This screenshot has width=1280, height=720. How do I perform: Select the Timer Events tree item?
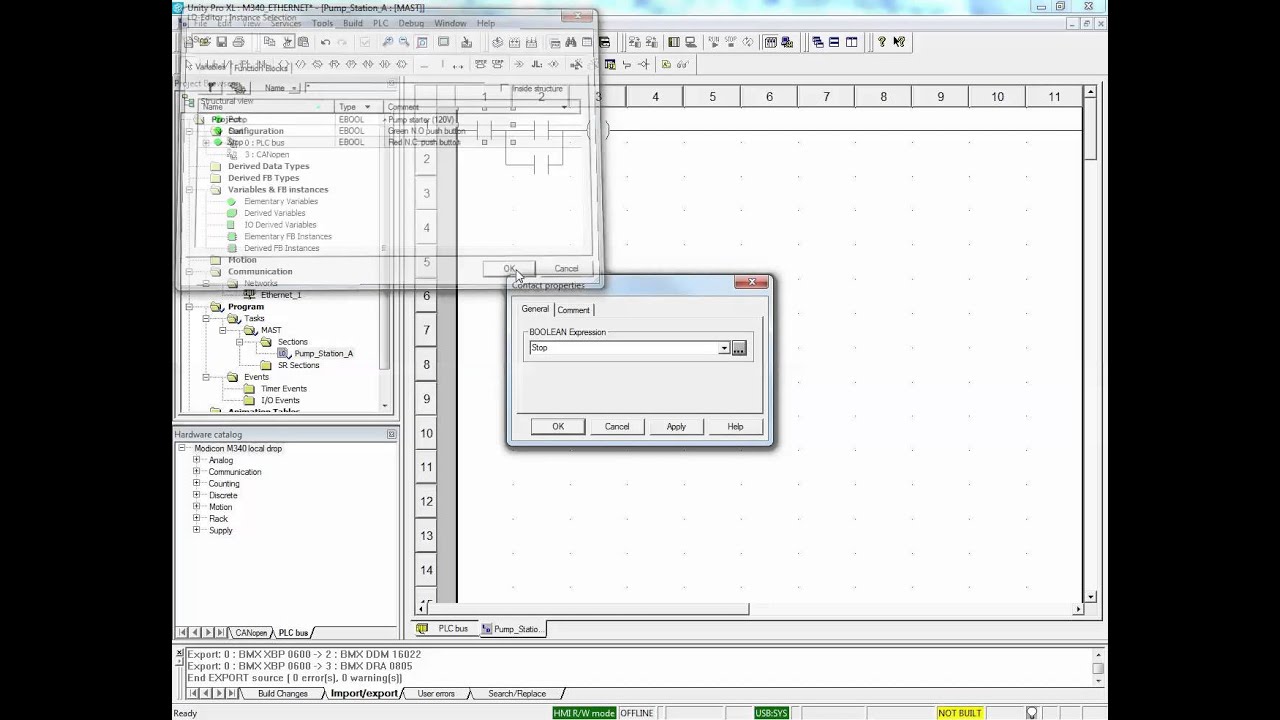tap(284, 389)
